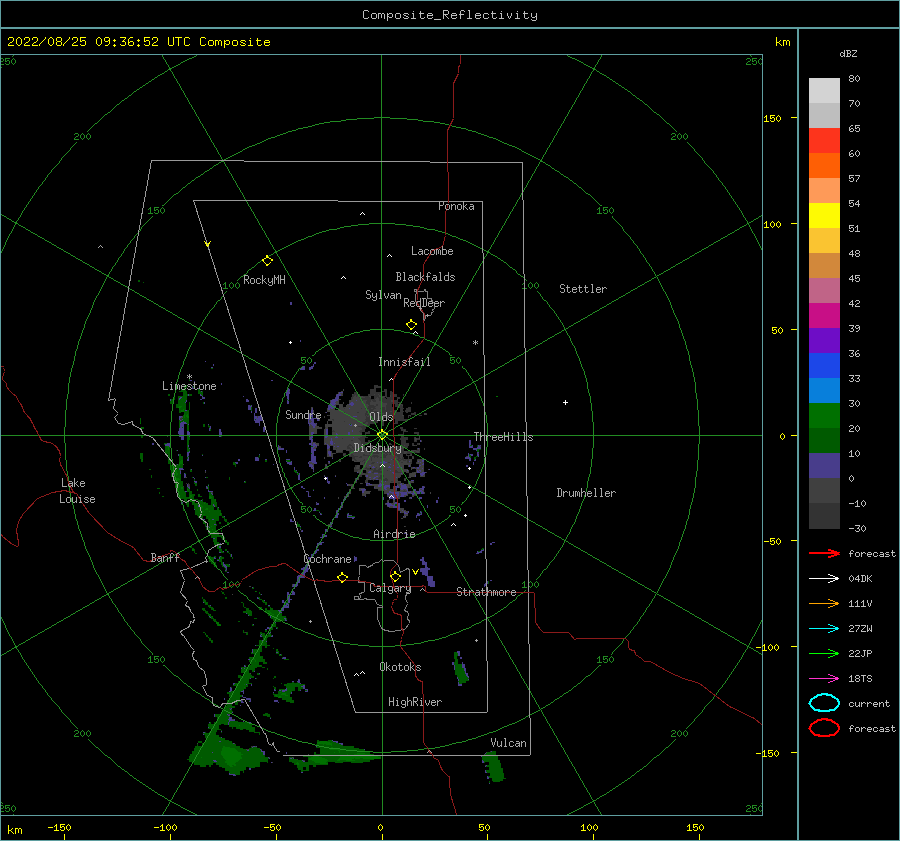This screenshot has width=900, height=841.
Task: Click the Banff label
Action: pos(165,557)
